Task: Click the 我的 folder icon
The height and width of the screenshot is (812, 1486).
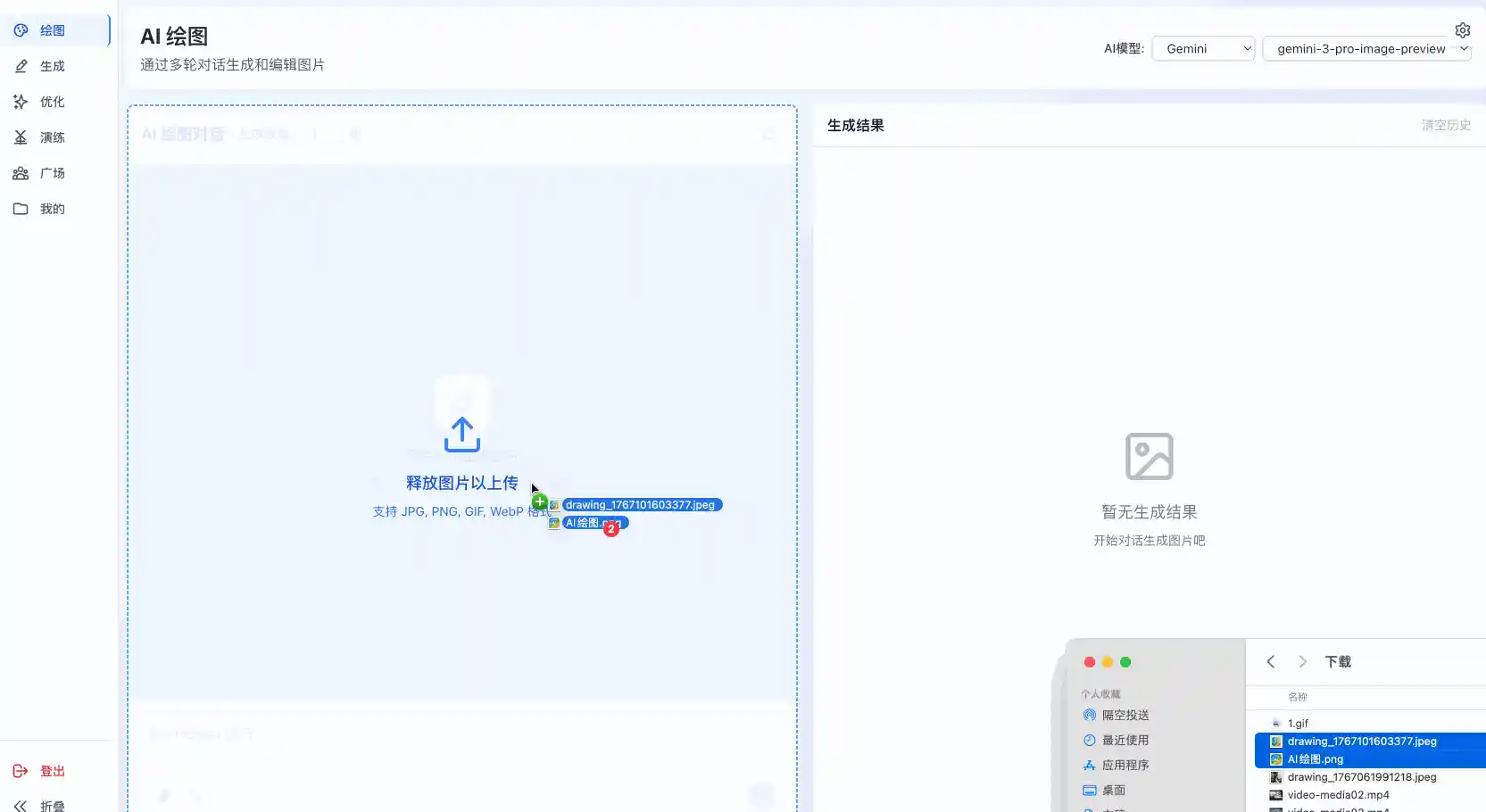Action: click(x=21, y=209)
